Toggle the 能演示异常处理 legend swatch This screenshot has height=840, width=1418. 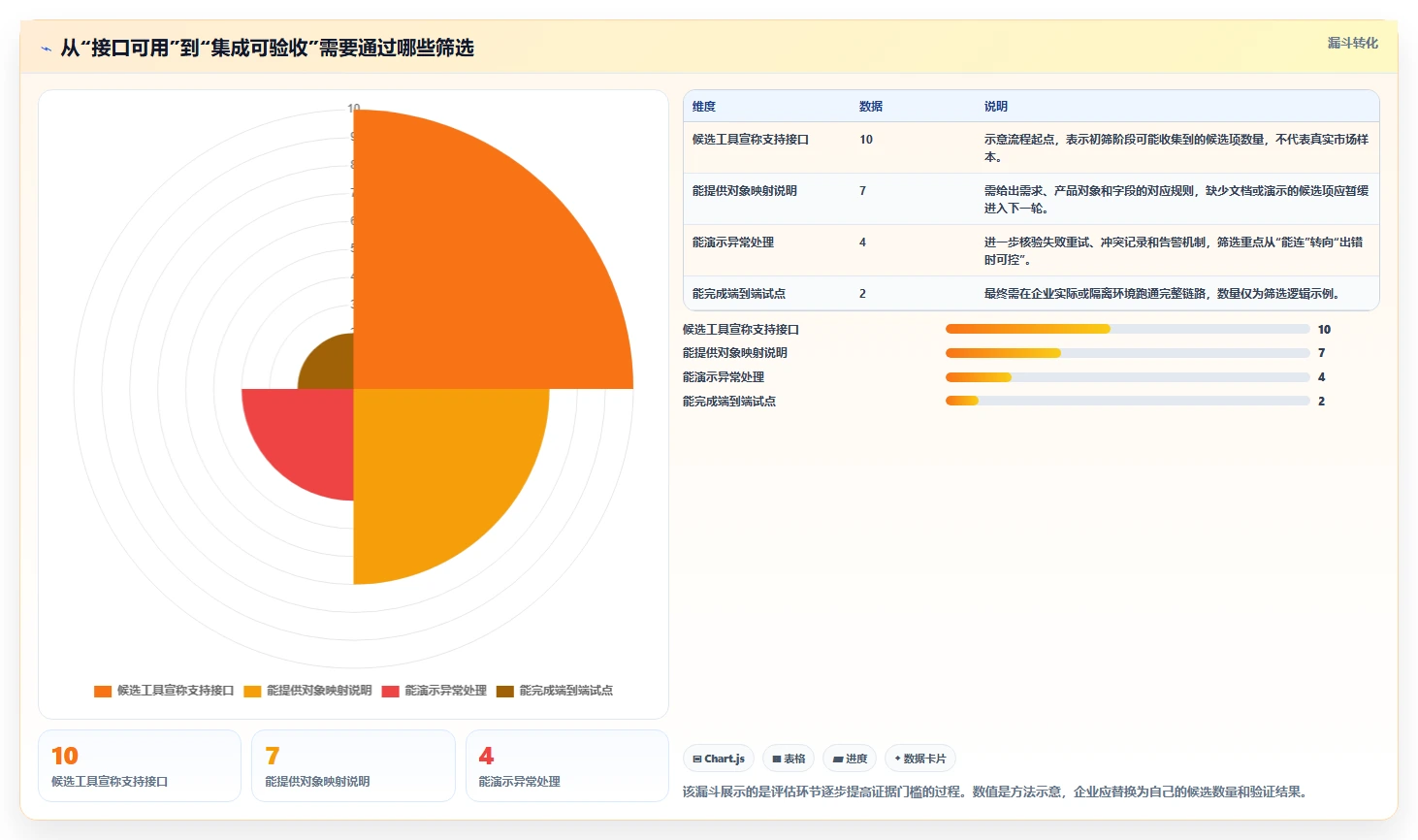pos(390,691)
